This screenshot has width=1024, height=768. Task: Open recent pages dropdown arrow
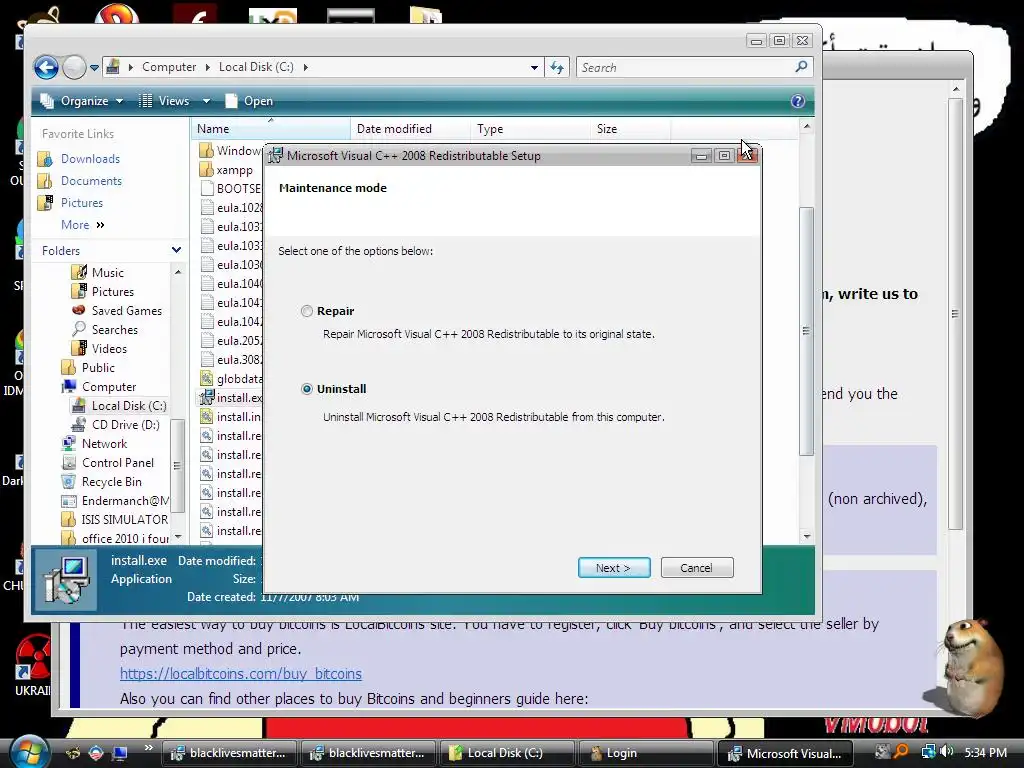pos(94,67)
